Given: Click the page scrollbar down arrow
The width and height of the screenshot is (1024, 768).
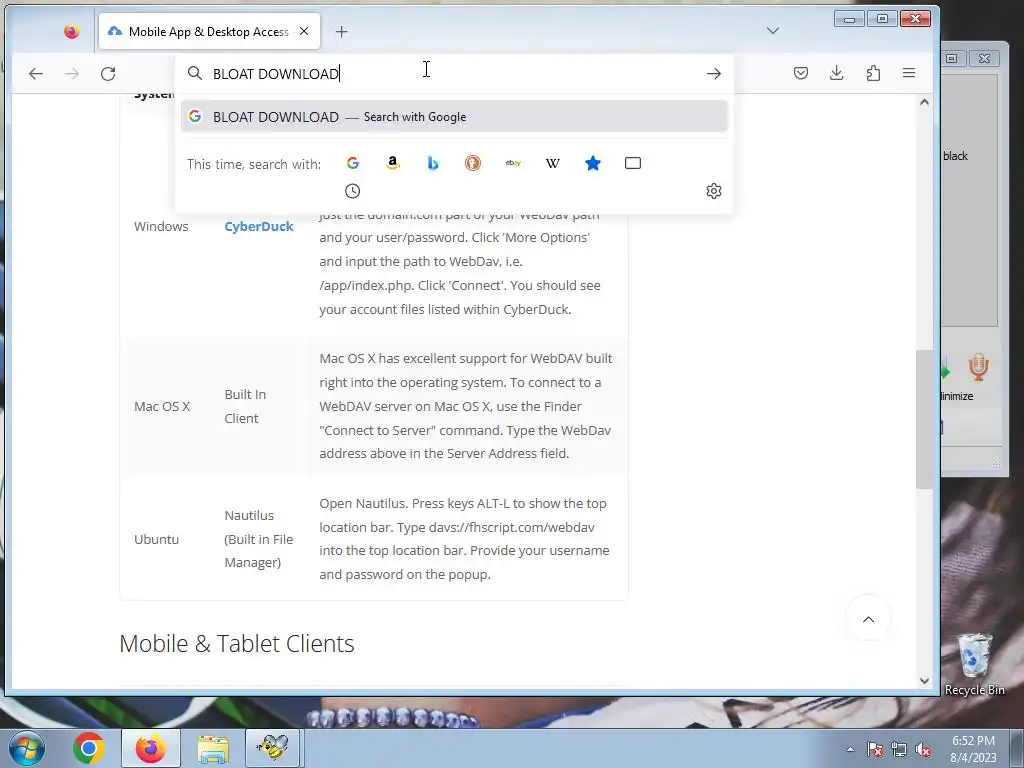Looking at the screenshot, I should click(x=924, y=680).
